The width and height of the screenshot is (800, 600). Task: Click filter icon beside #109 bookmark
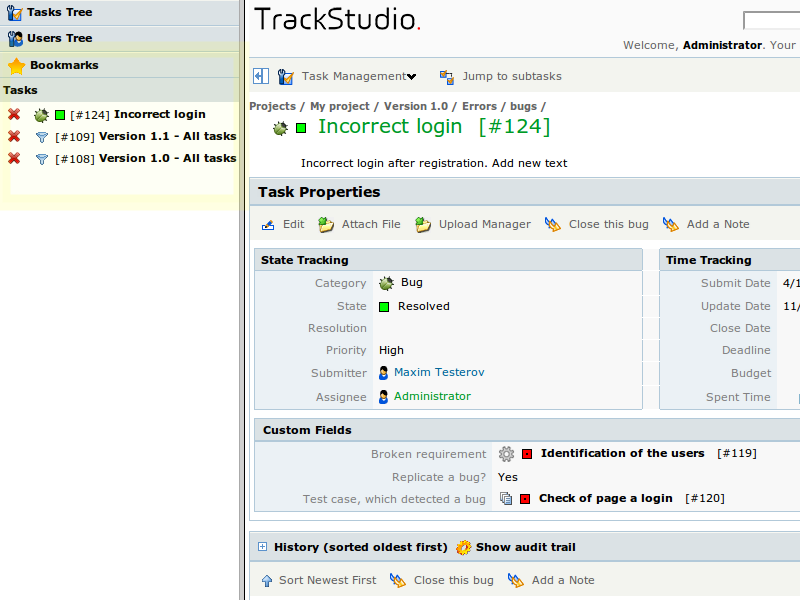(42, 137)
